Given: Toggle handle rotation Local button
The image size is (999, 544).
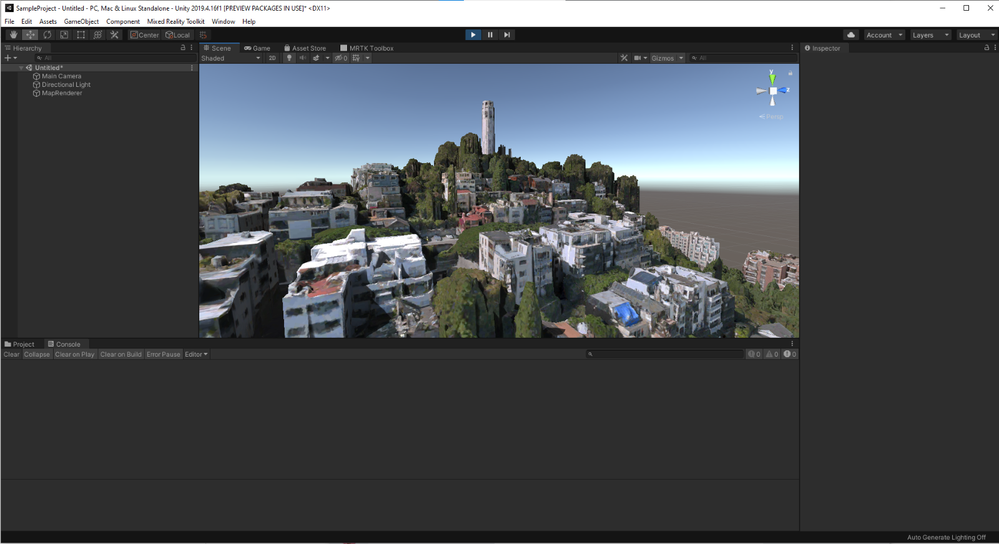Looking at the screenshot, I should [x=178, y=35].
